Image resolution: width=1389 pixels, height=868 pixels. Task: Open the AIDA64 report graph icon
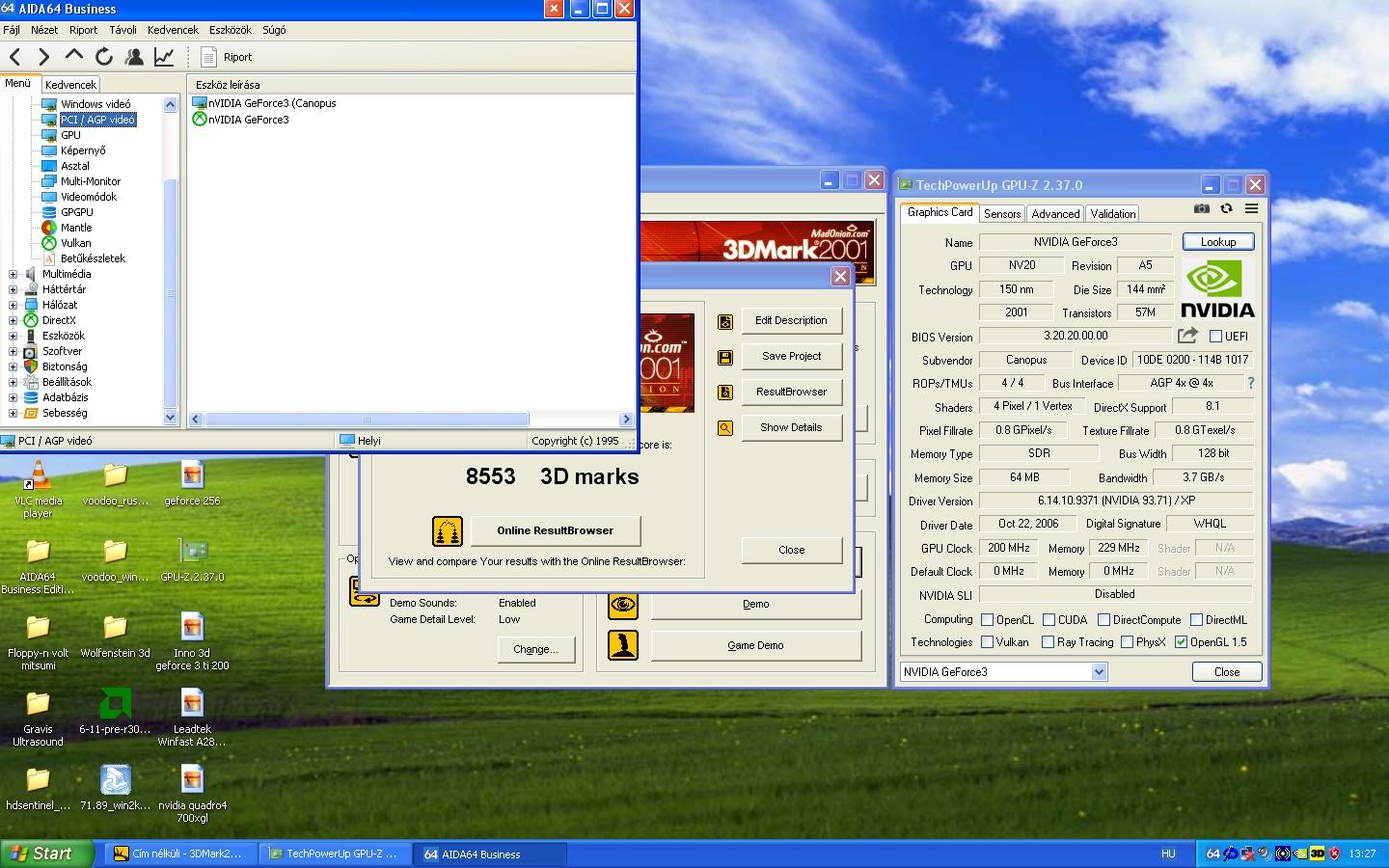pos(164,57)
